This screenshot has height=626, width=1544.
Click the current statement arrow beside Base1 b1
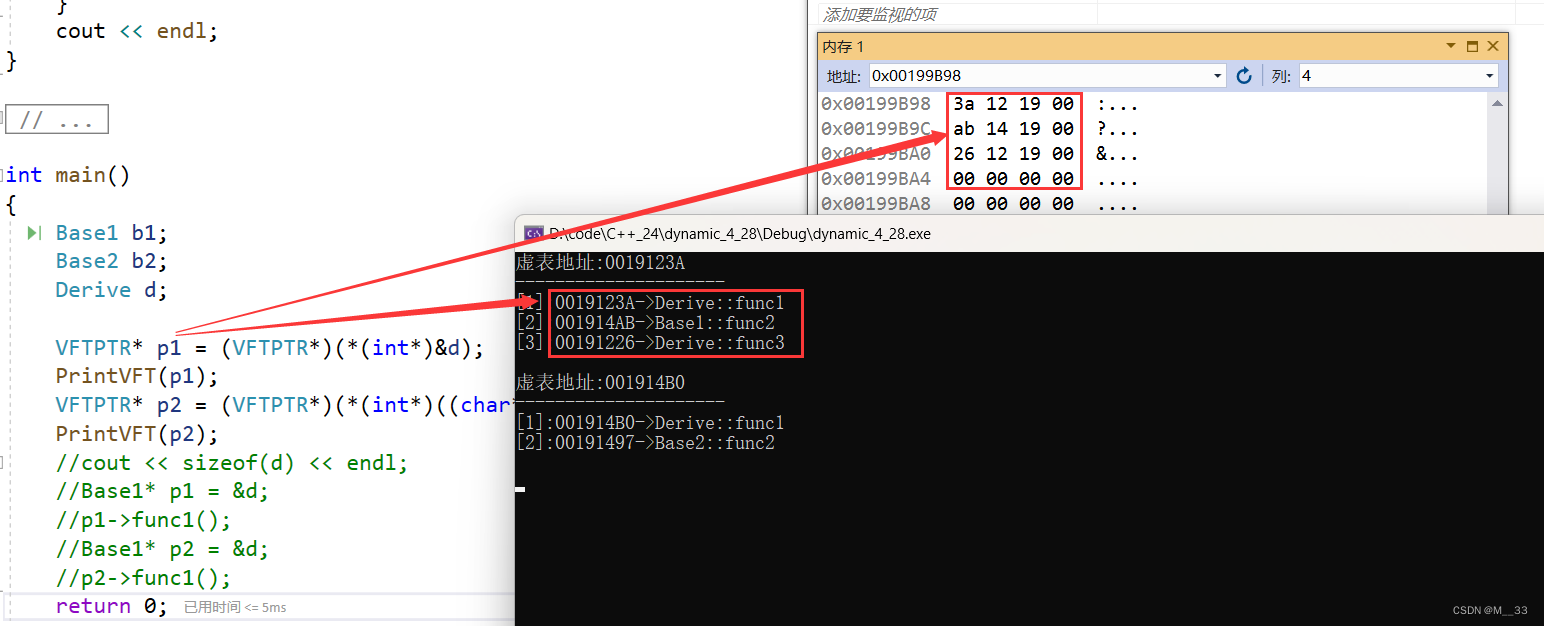(34, 233)
